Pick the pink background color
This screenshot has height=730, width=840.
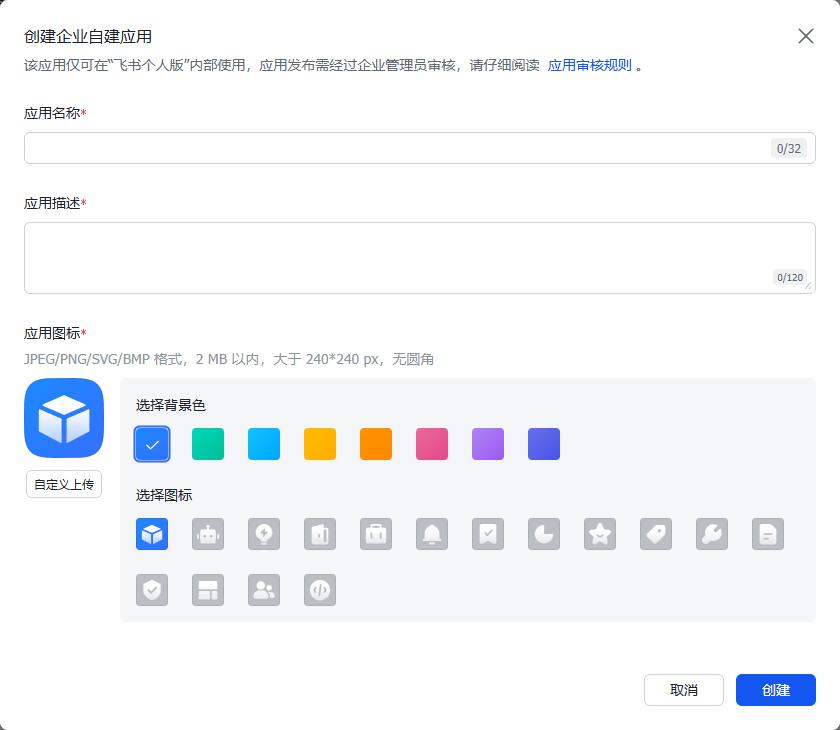tap(432, 444)
